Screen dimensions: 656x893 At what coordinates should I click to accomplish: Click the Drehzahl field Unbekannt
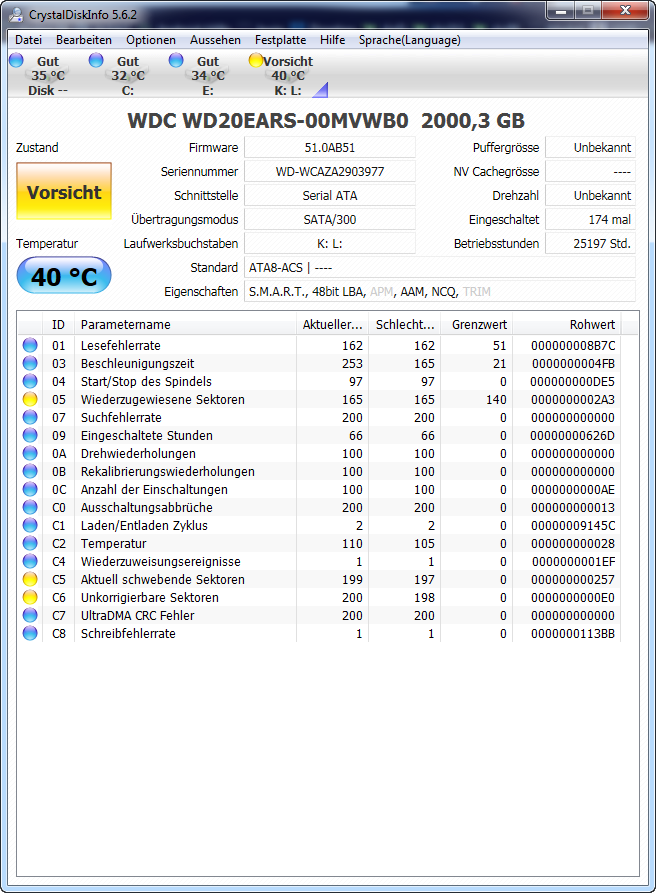pyautogui.click(x=590, y=195)
